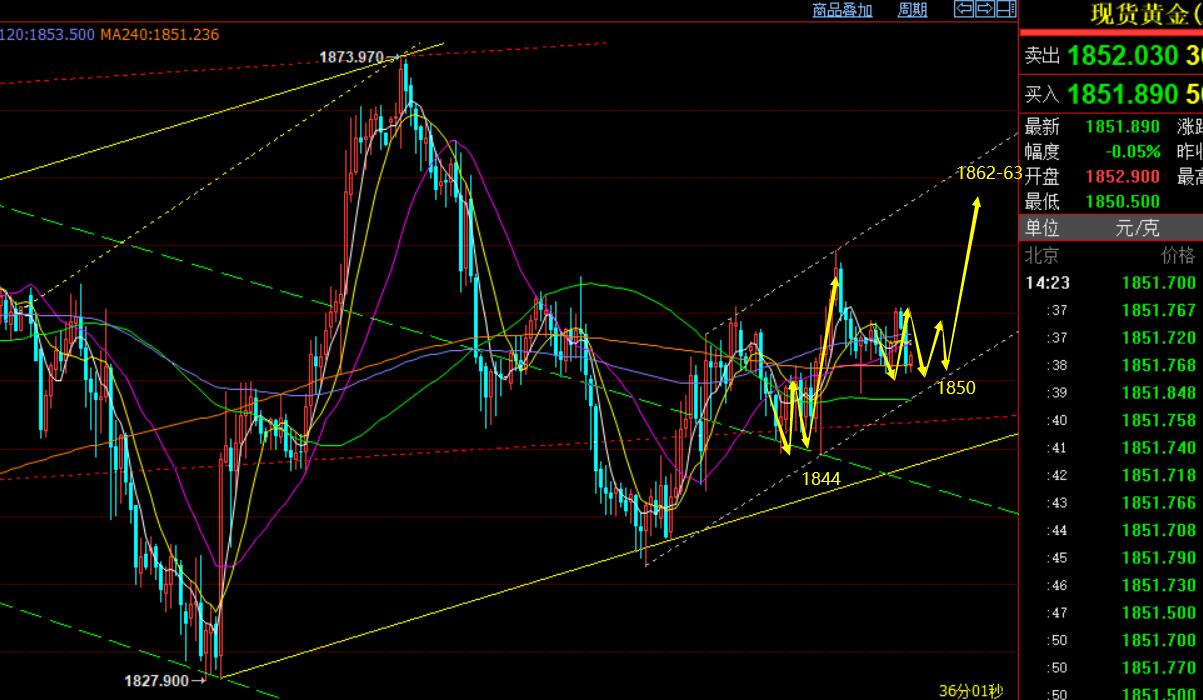Click the 价格 price column header
Image resolution: width=1203 pixels, height=700 pixels.
pos(1178,255)
